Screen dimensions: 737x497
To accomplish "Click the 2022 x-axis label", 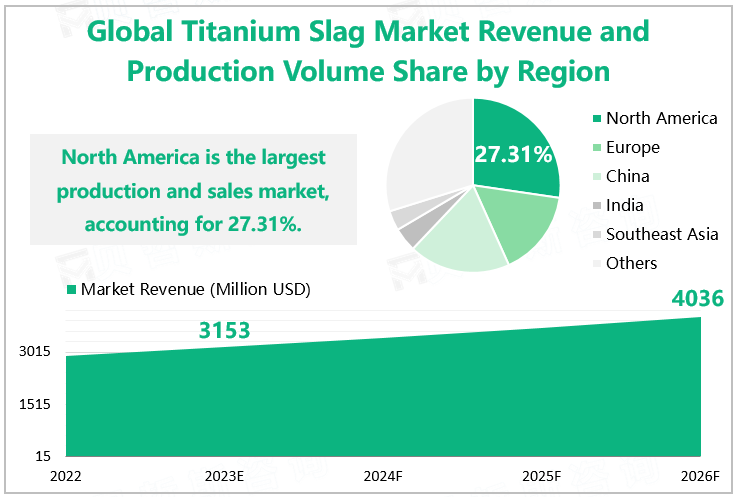I will (x=66, y=475).
